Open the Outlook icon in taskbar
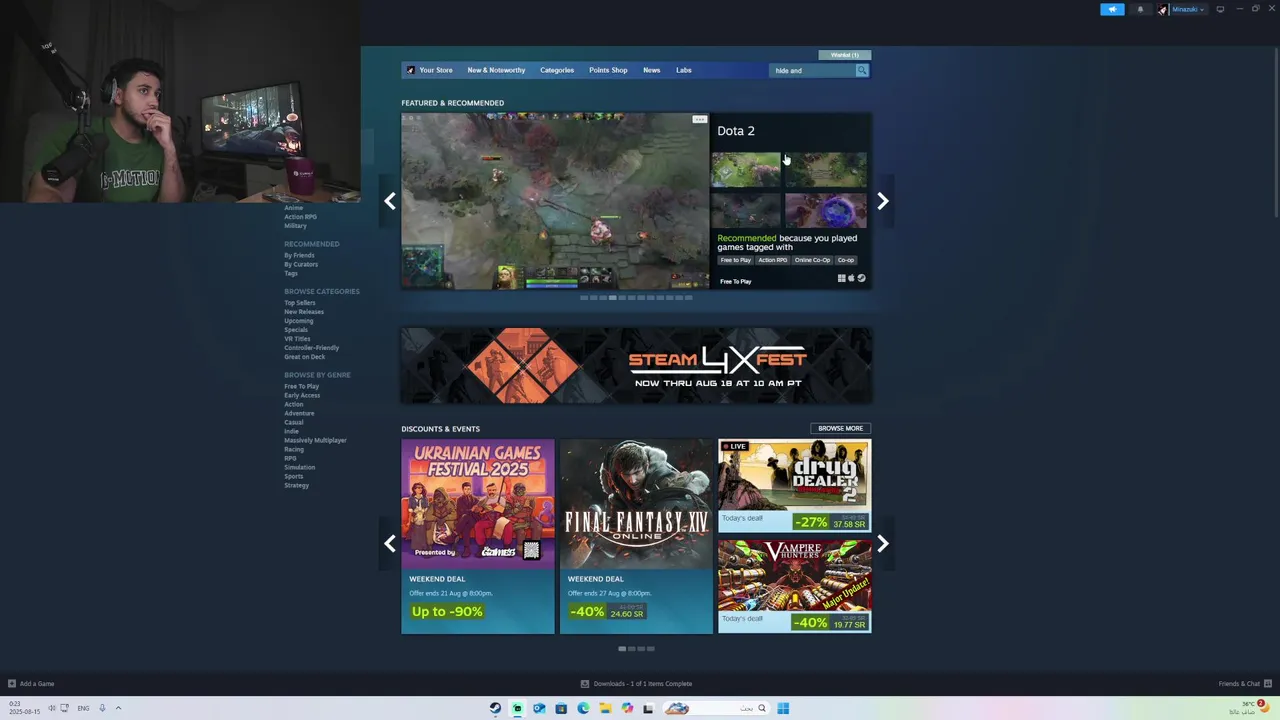 pos(539,708)
